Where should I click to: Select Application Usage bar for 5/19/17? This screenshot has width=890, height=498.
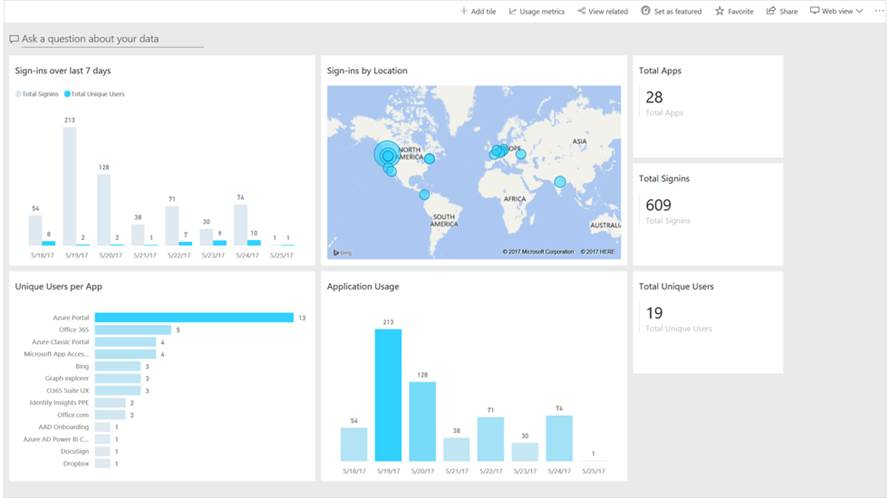[388, 395]
